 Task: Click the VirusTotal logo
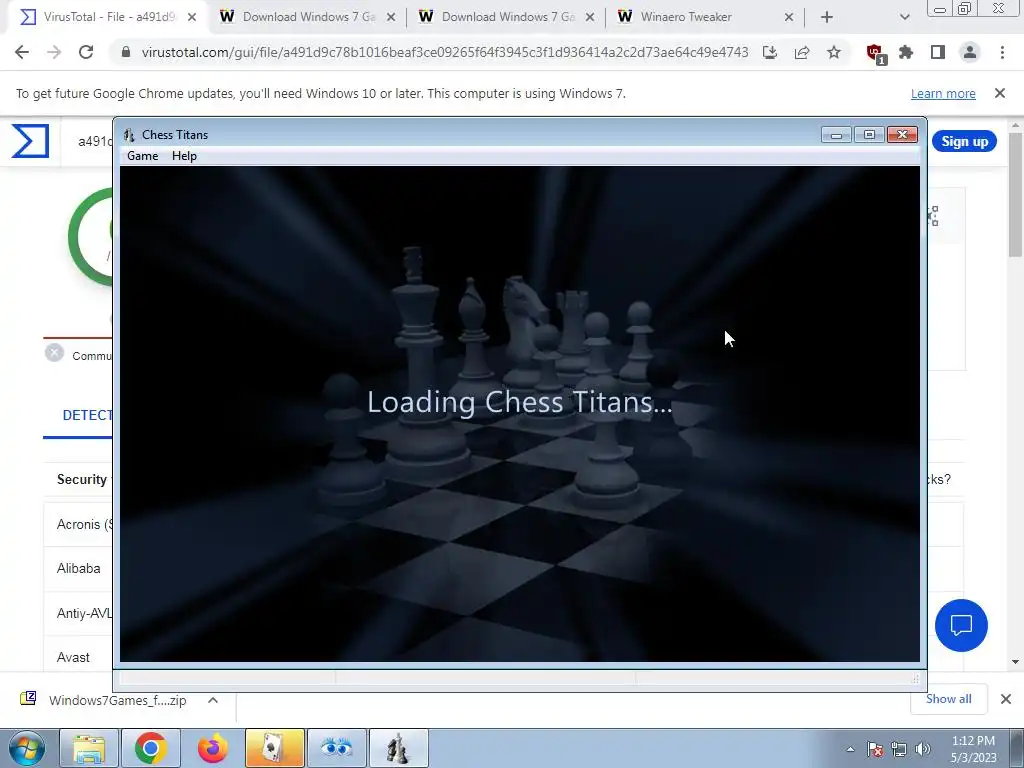30,141
